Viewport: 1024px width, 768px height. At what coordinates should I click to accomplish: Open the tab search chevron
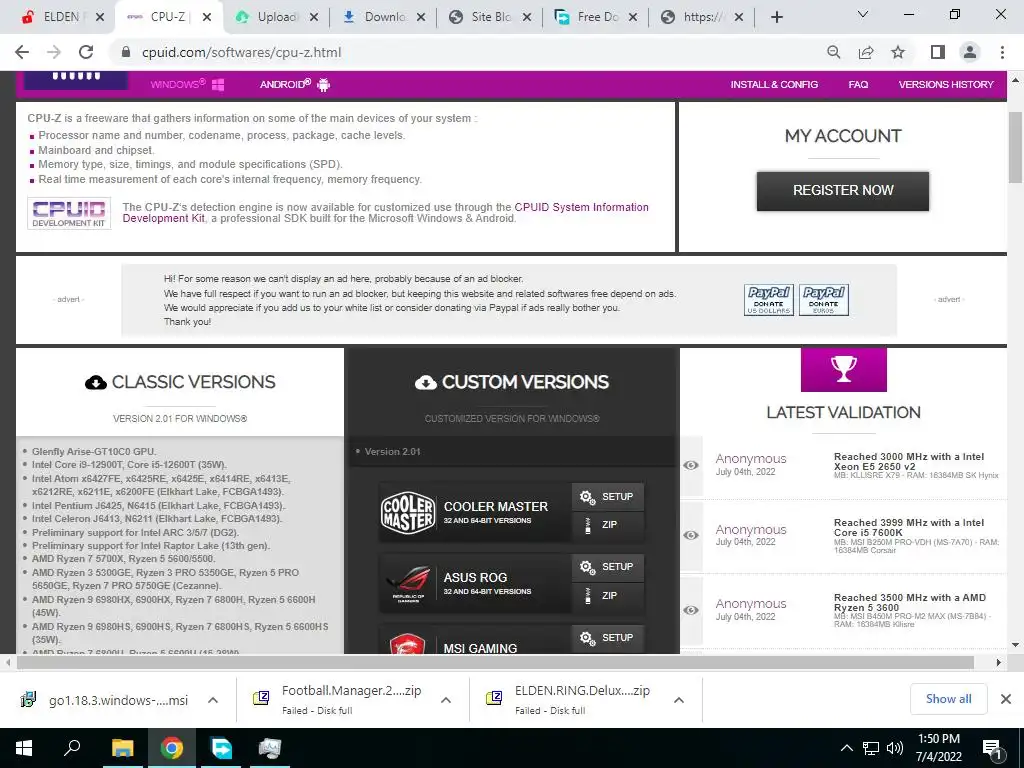863,14
